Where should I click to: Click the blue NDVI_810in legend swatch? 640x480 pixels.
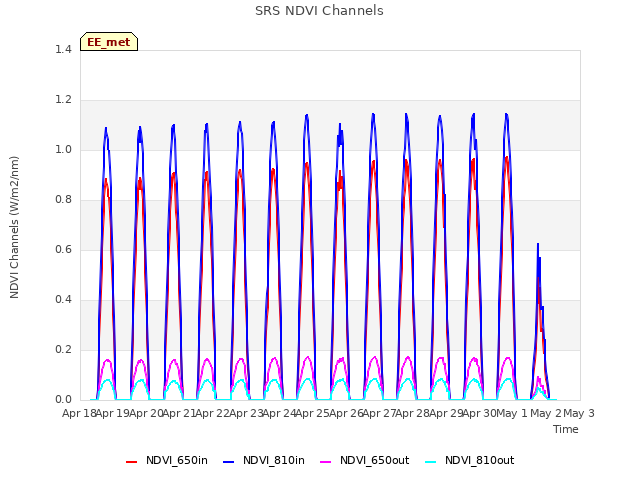(229, 462)
